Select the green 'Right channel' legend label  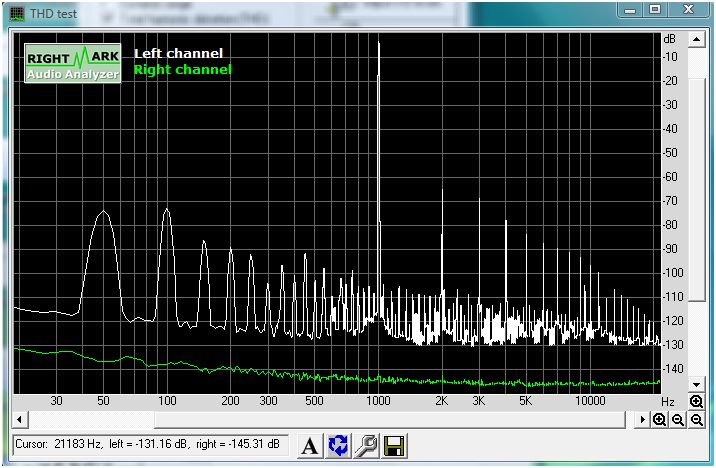pos(182,70)
